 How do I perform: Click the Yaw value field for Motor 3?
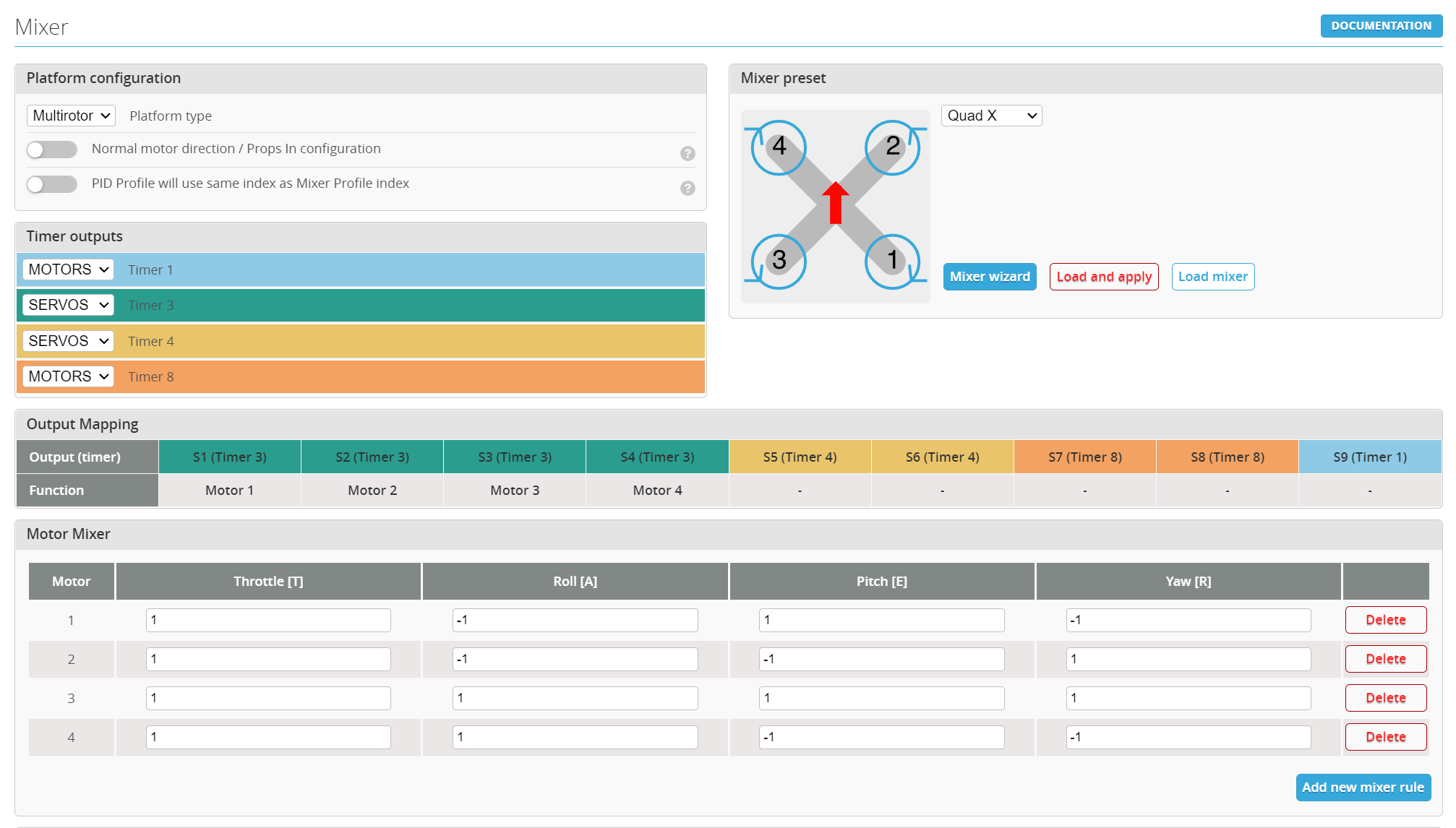pyautogui.click(x=1186, y=697)
